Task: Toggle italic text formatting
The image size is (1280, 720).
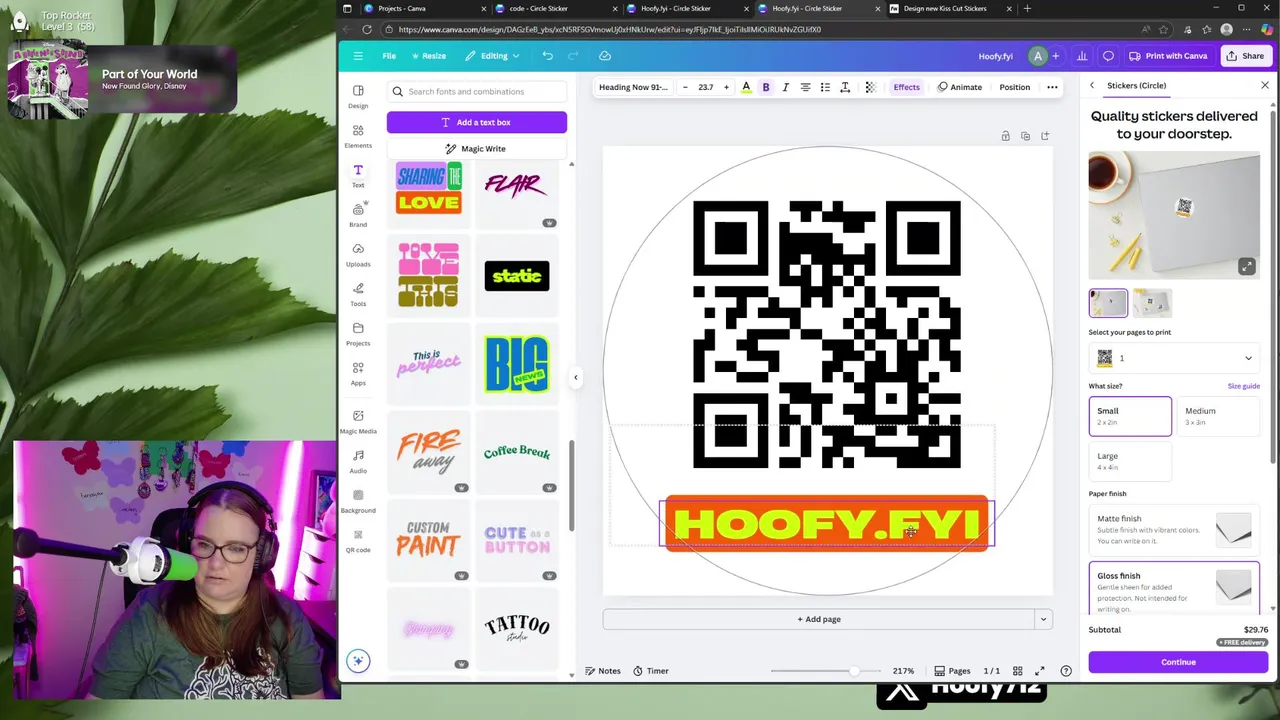Action: pyautogui.click(x=785, y=87)
